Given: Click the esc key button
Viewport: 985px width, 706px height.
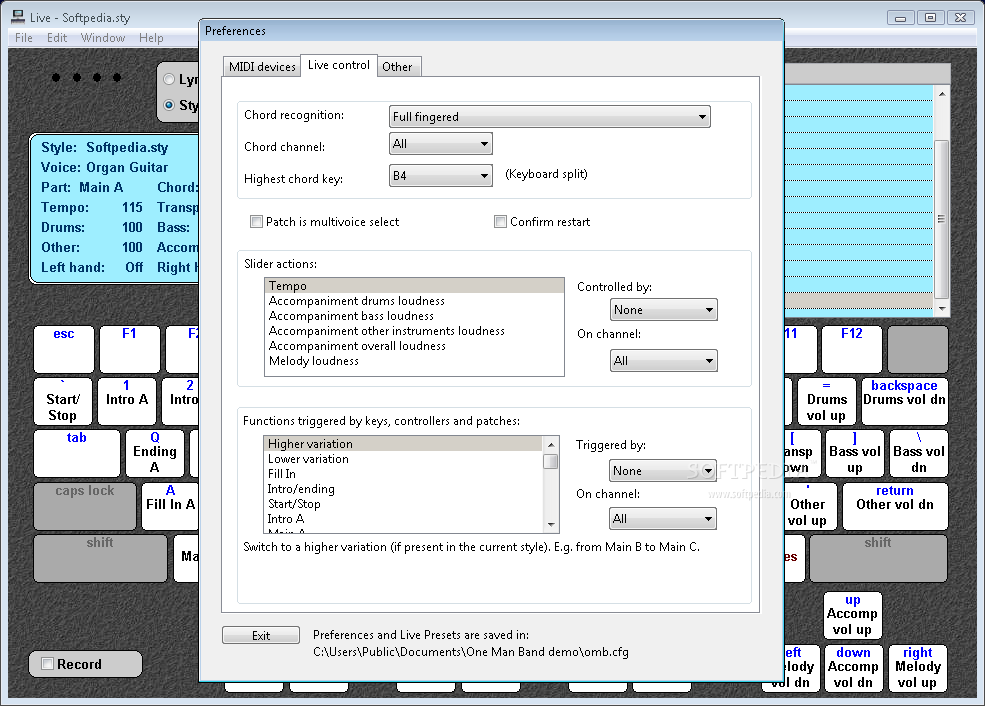Looking at the screenshot, I should (64, 349).
